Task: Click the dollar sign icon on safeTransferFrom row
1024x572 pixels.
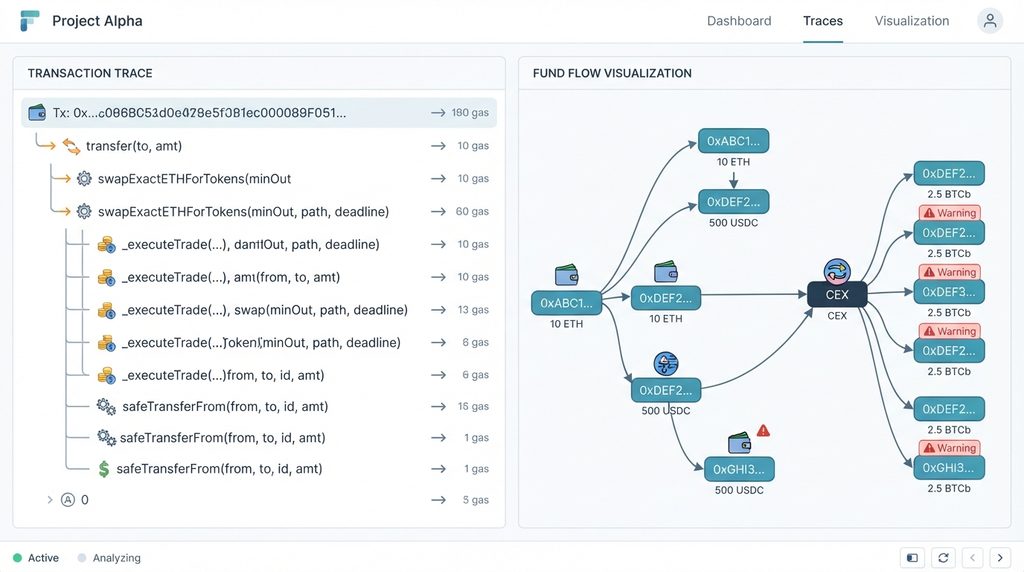Action: pyautogui.click(x=103, y=469)
